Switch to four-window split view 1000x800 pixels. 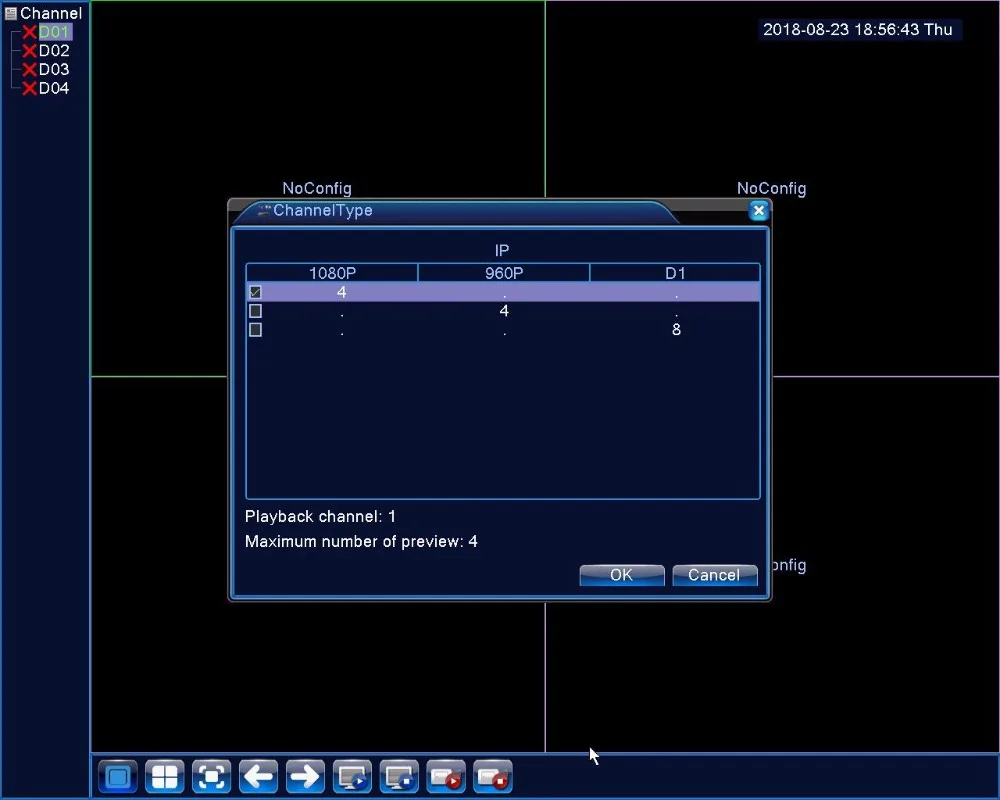point(165,776)
